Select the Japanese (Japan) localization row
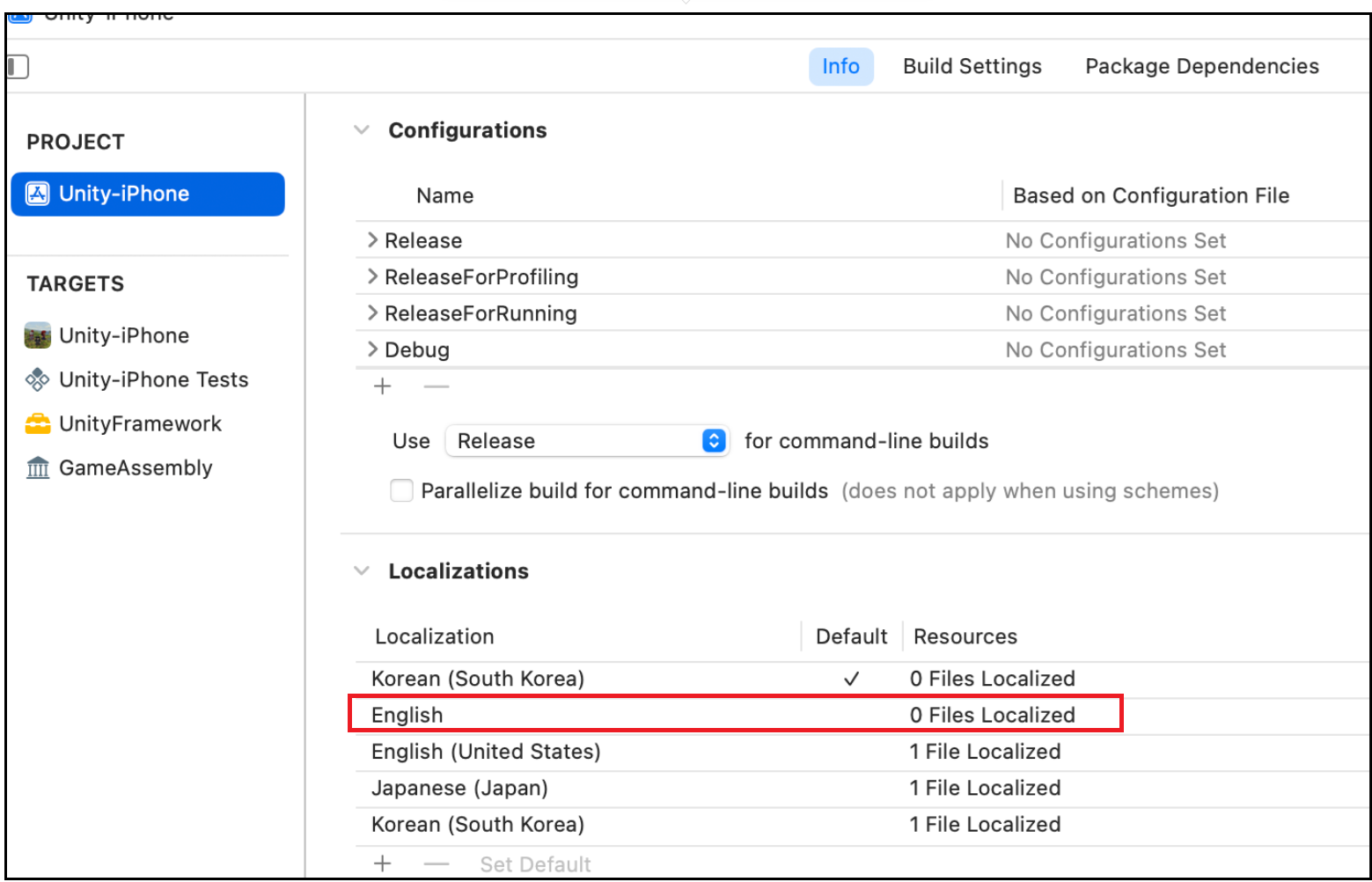The height and width of the screenshot is (882, 1372). coord(862,788)
